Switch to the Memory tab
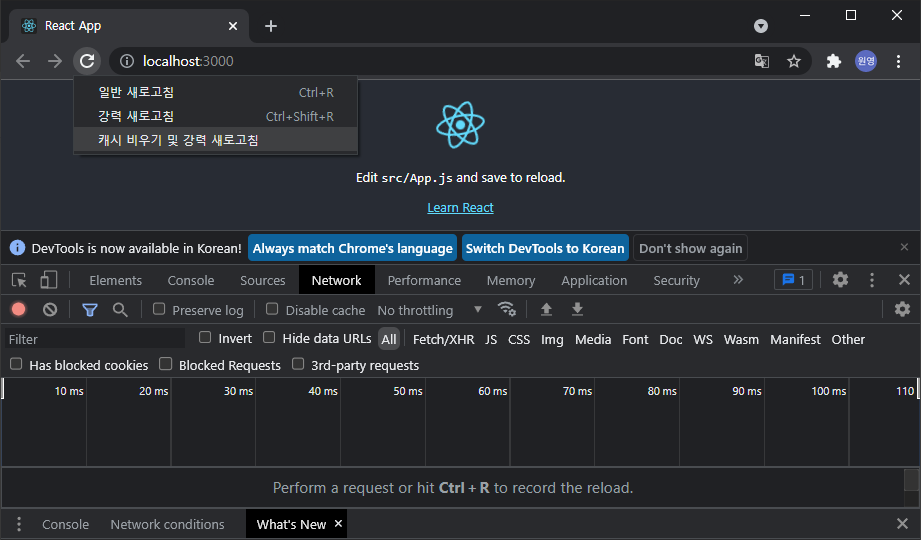This screenshot has height=540, width=921. click(x=511, y=280)
